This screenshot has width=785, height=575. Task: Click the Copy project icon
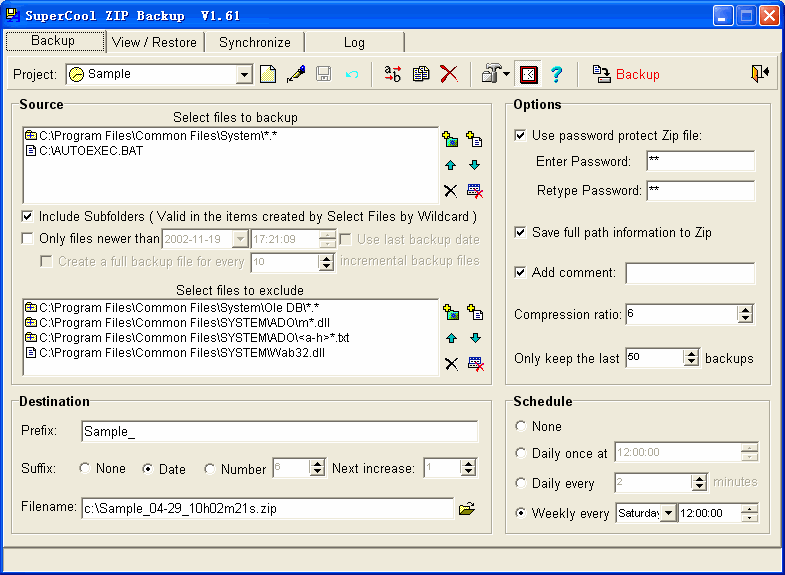click(421, 74)
